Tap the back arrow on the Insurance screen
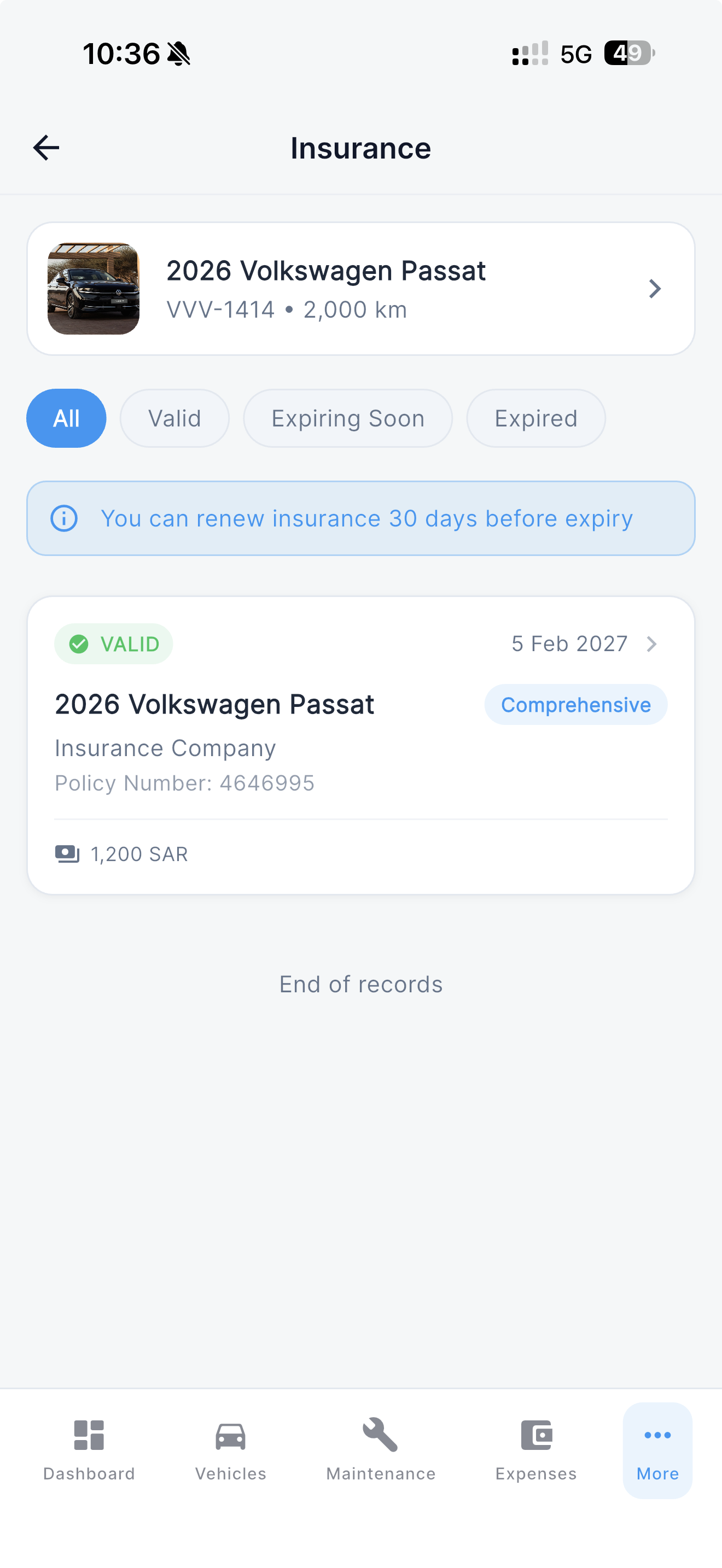 point(45,147)
